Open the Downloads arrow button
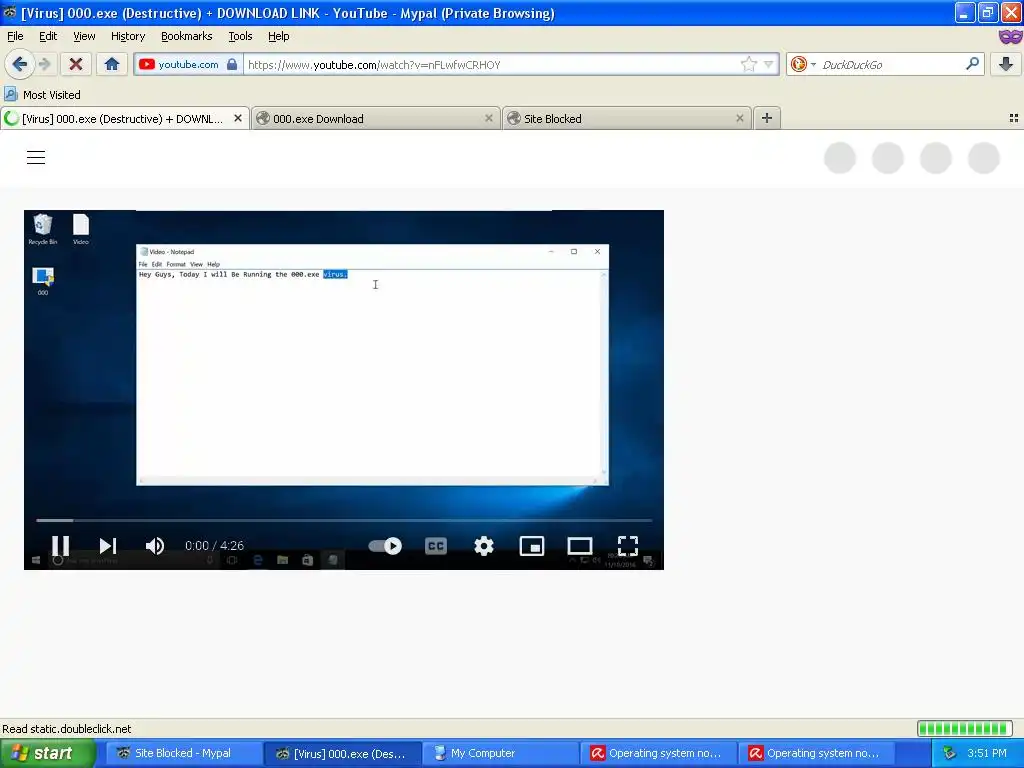 1006,64
